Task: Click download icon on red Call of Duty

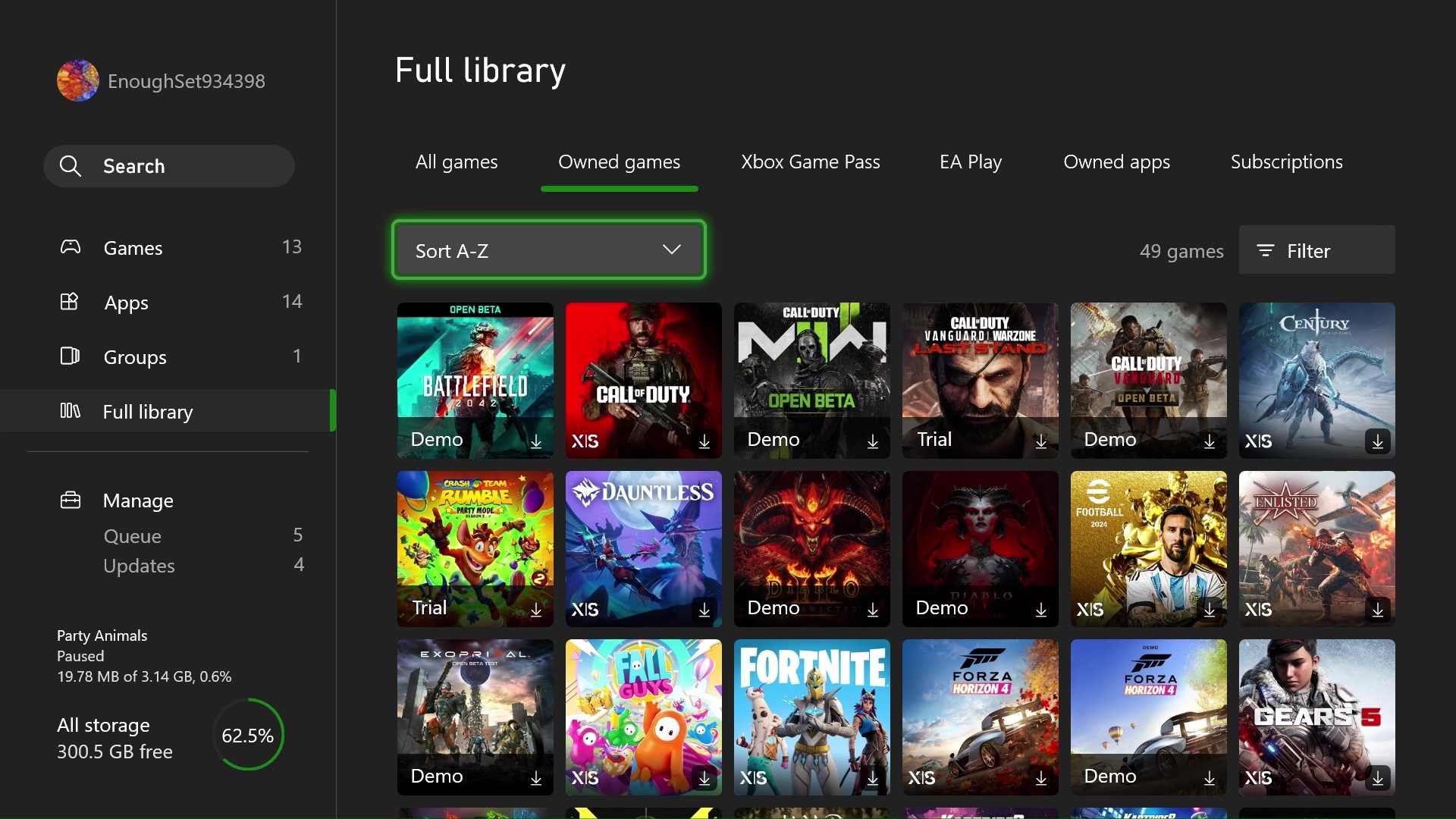Action: coord(704,441)
